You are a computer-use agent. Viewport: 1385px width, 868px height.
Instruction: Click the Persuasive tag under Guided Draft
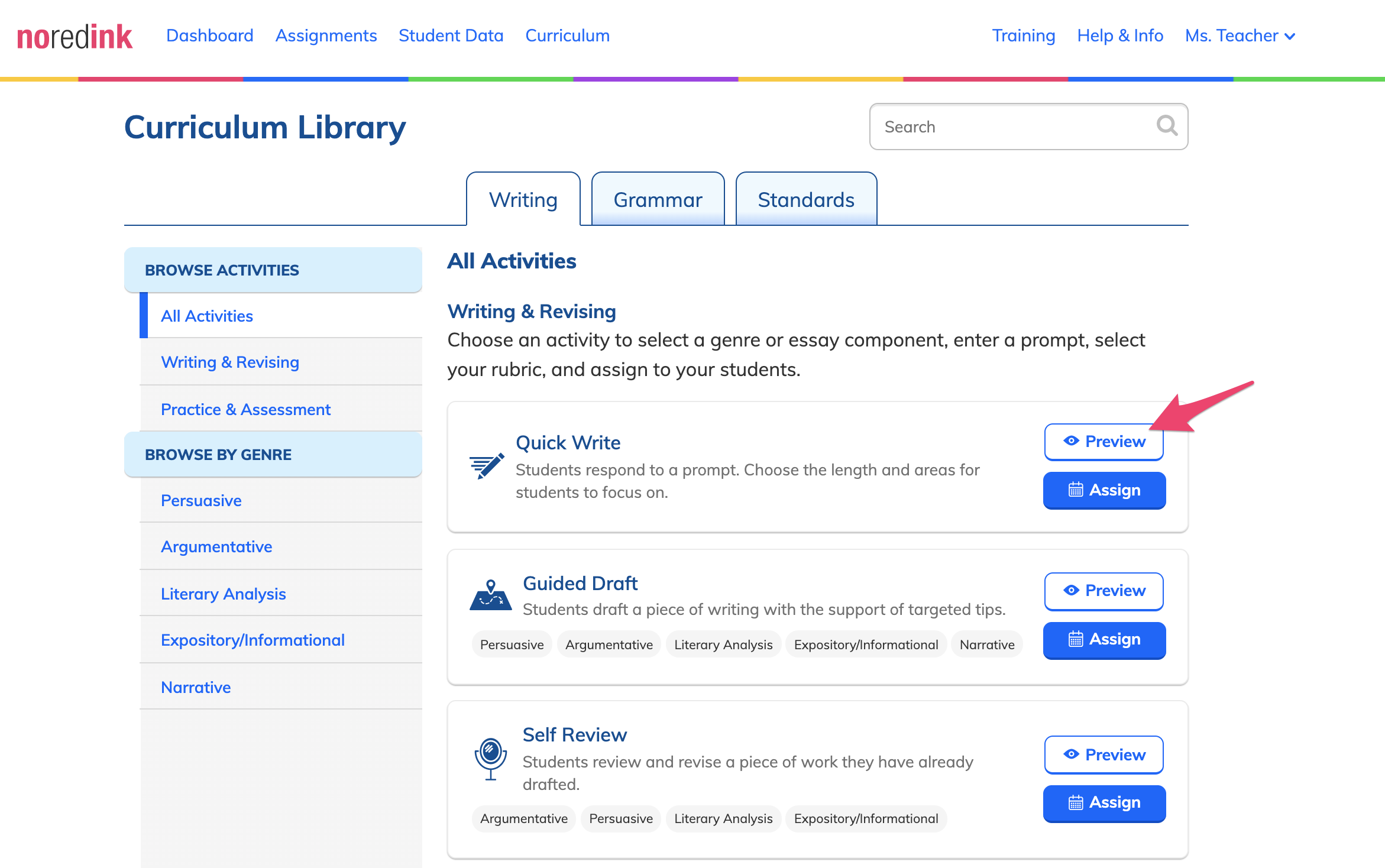coord(512,644)
